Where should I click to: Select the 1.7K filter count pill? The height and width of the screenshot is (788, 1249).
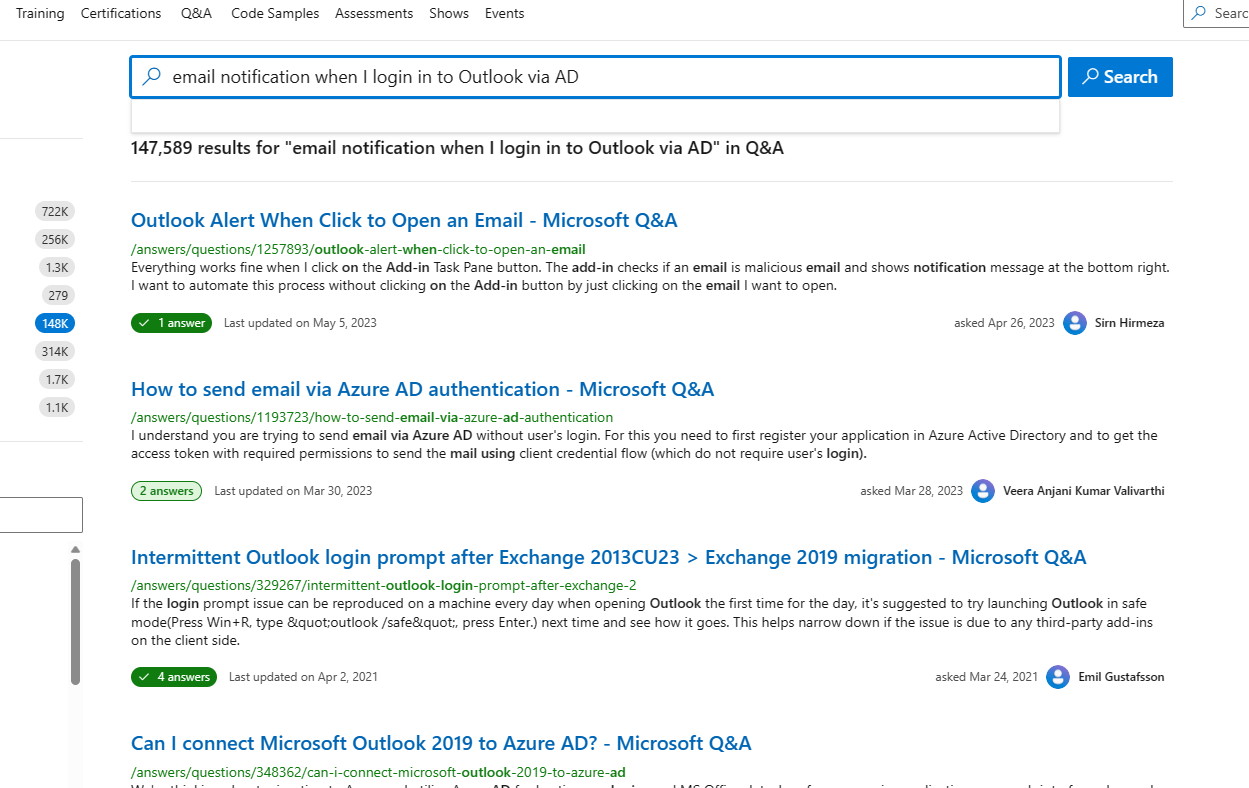click(x=56, y=379)
